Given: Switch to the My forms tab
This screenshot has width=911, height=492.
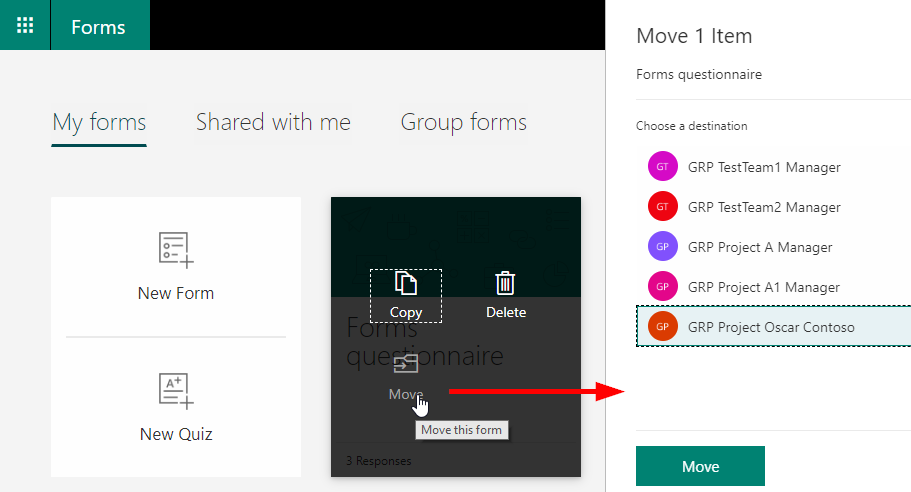Looking at the screenshot, I should [99, 123].
